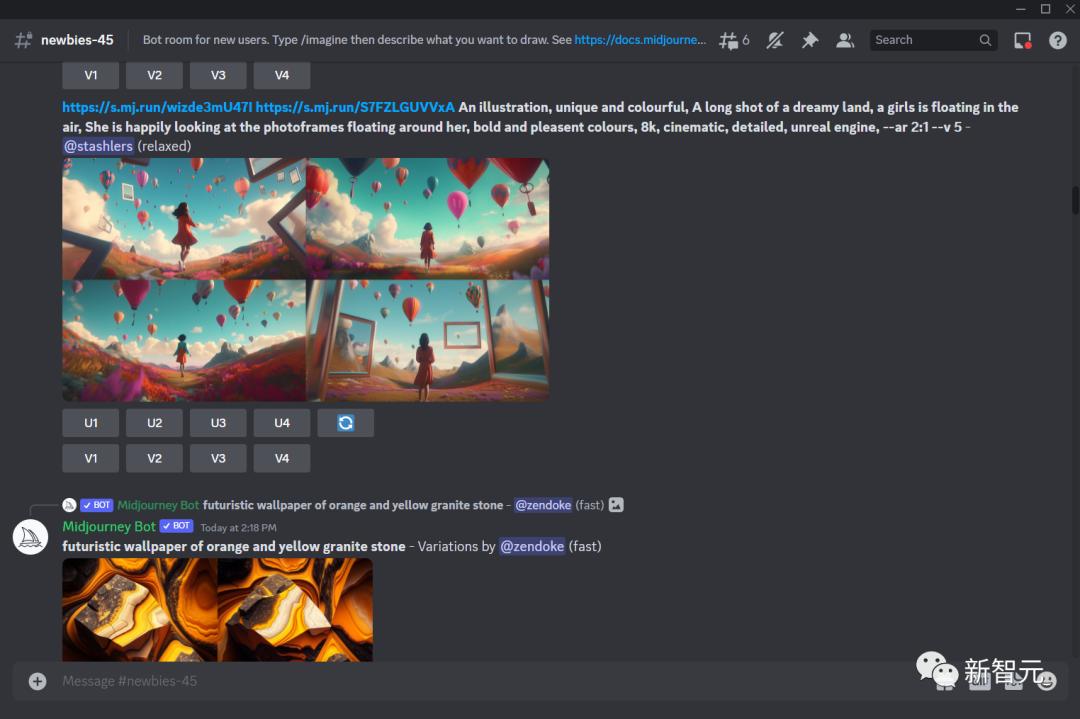Click the @stashlers mention
The height and width of the screenshot is (719, 1080).
point(98,146)
